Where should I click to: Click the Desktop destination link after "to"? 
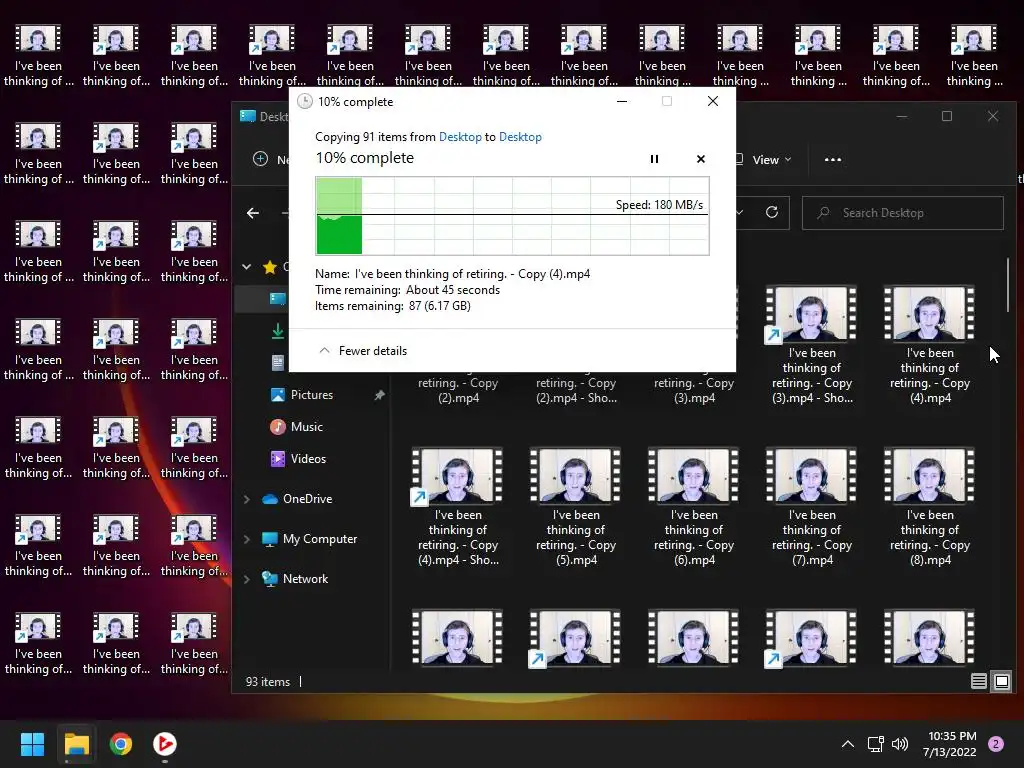pos(520,136)
